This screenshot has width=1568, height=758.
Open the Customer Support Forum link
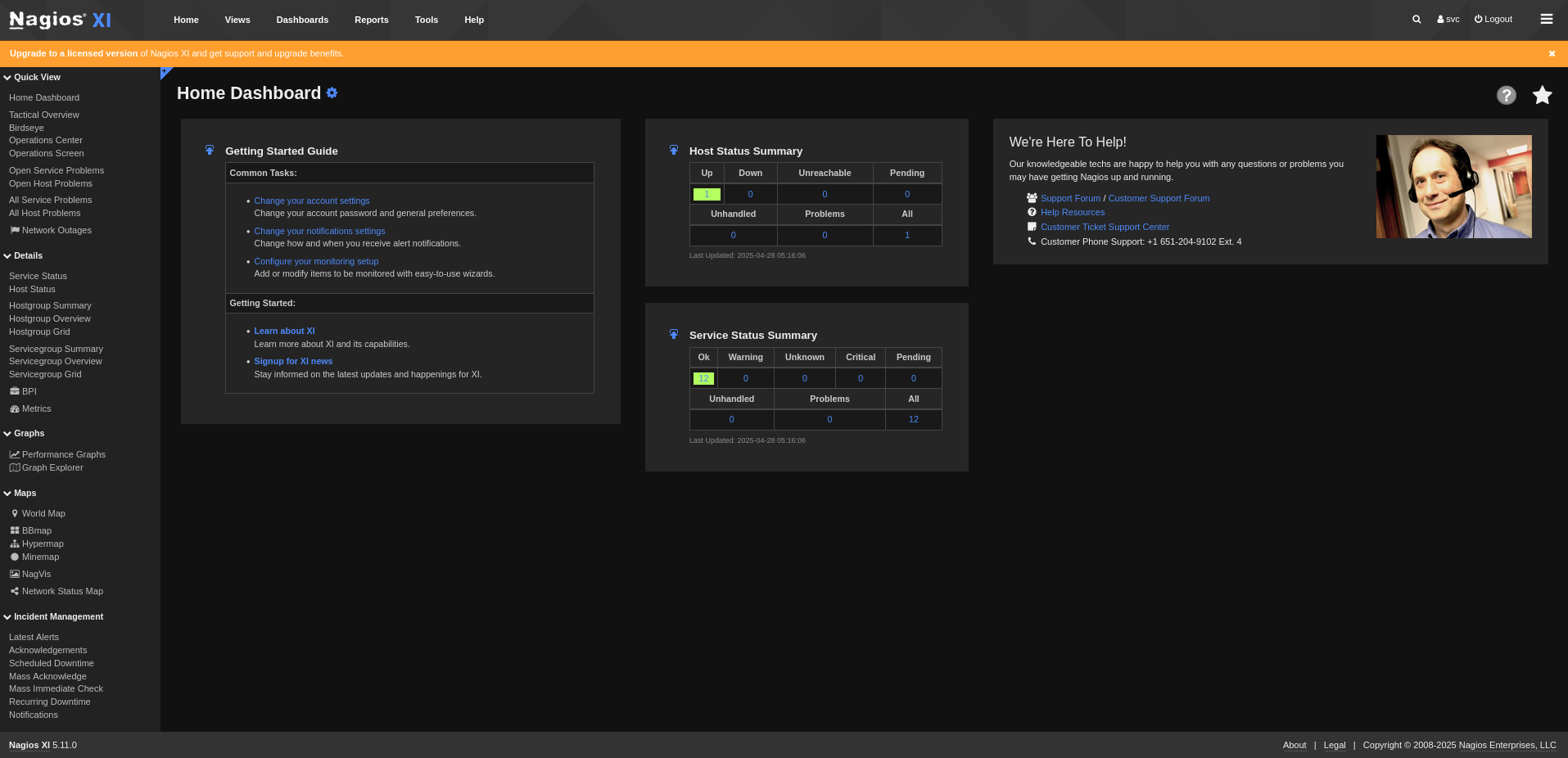click(1159, 198)
